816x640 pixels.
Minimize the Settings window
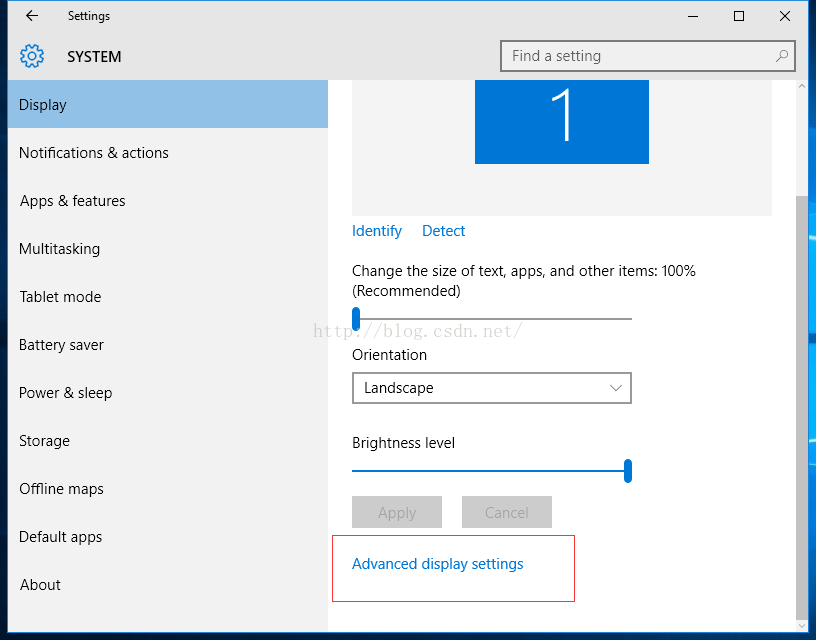pyautogui.click(x=693, y=16)
